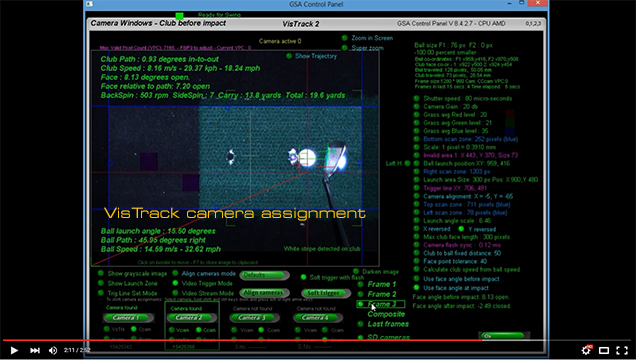The width and height of the screenshot is (636, 360).
Task: Enable the Super zoom option
Action: pos(345,48)
